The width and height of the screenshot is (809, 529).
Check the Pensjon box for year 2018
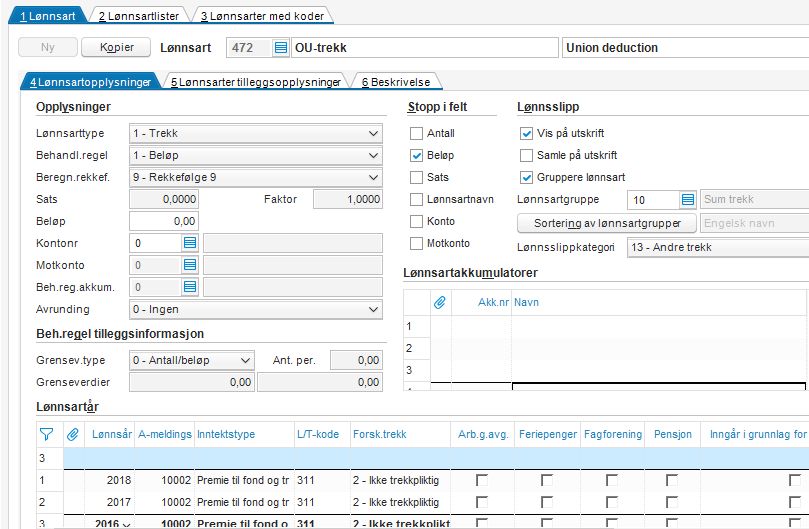[672, 480]
